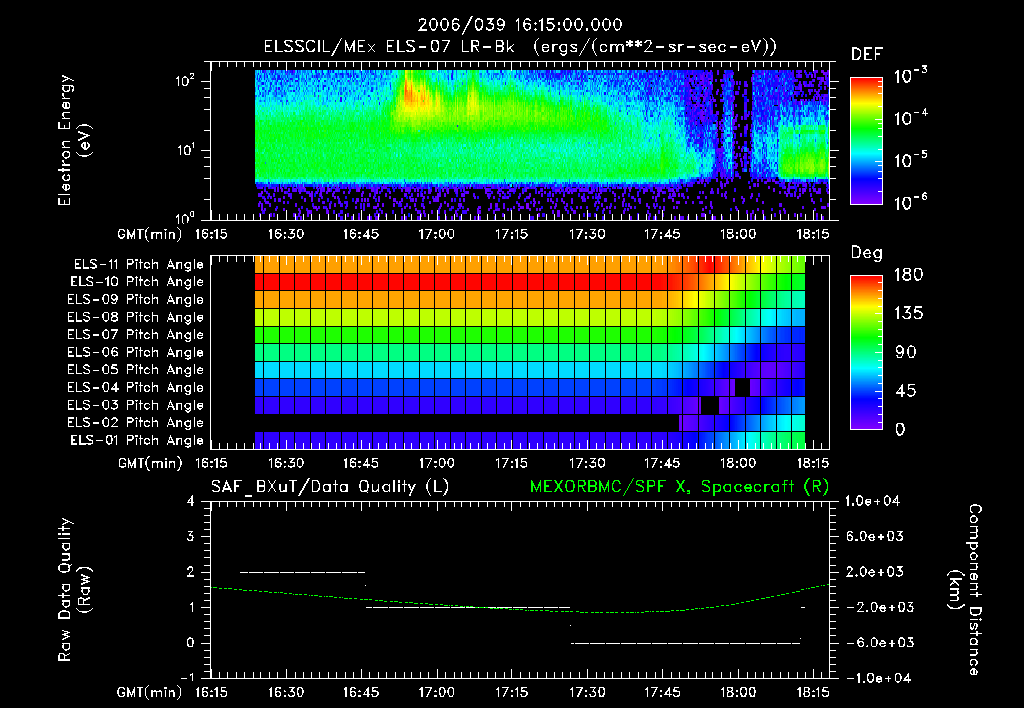
Task: Click the DEF color bar scale
Action: pos(867,141)
